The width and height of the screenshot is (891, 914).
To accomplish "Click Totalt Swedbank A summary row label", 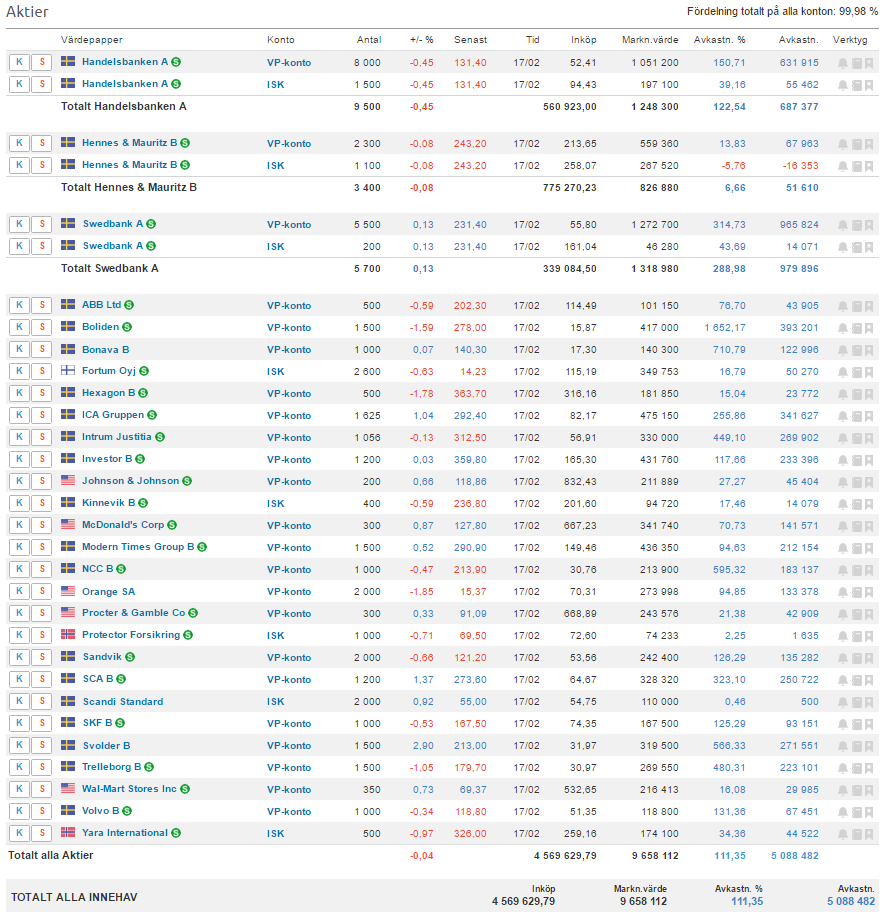I will (x=110, y=269).
